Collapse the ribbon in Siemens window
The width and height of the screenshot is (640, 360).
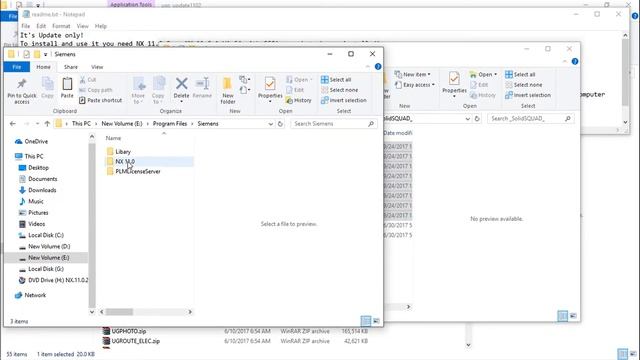pos(367,67)
